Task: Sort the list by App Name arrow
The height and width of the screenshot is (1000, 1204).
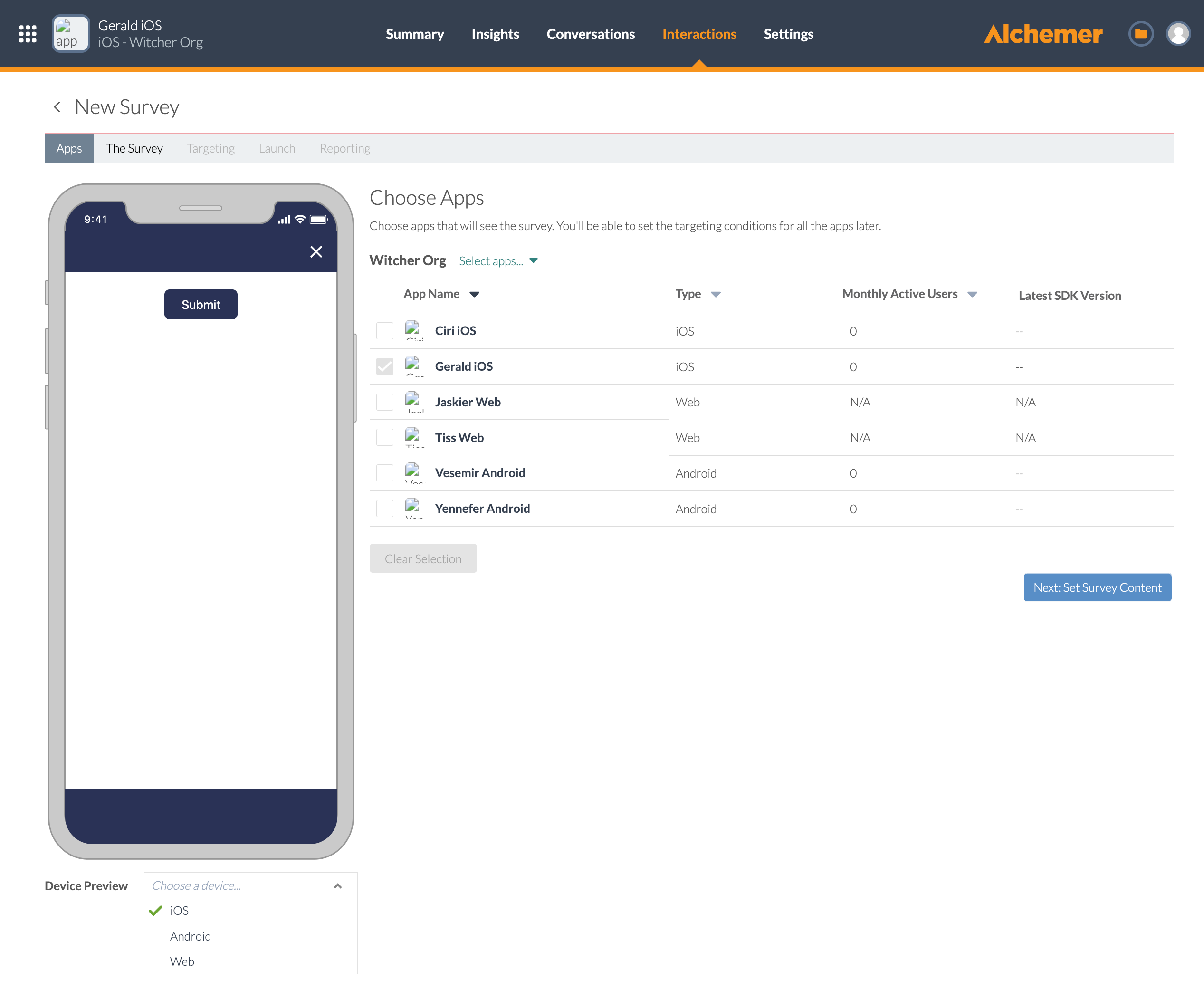Action: point(474,294)
